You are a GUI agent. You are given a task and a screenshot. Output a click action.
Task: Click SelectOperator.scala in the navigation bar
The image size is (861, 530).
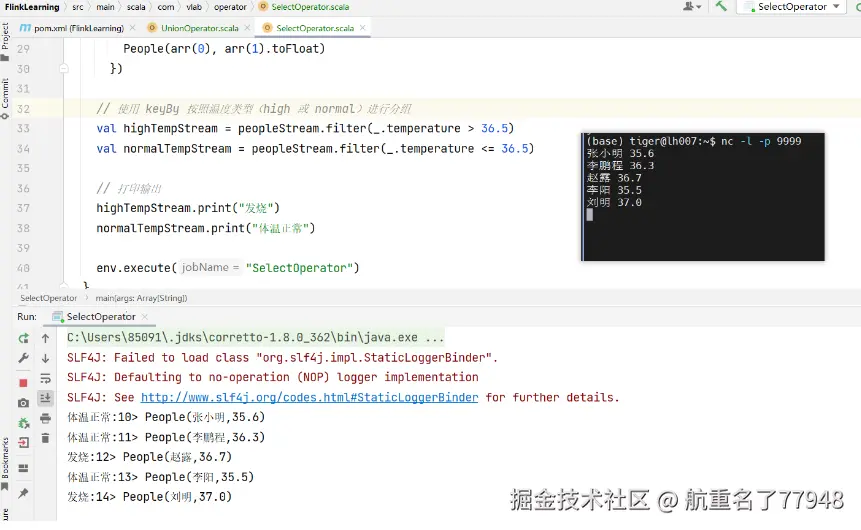(304, 7)
